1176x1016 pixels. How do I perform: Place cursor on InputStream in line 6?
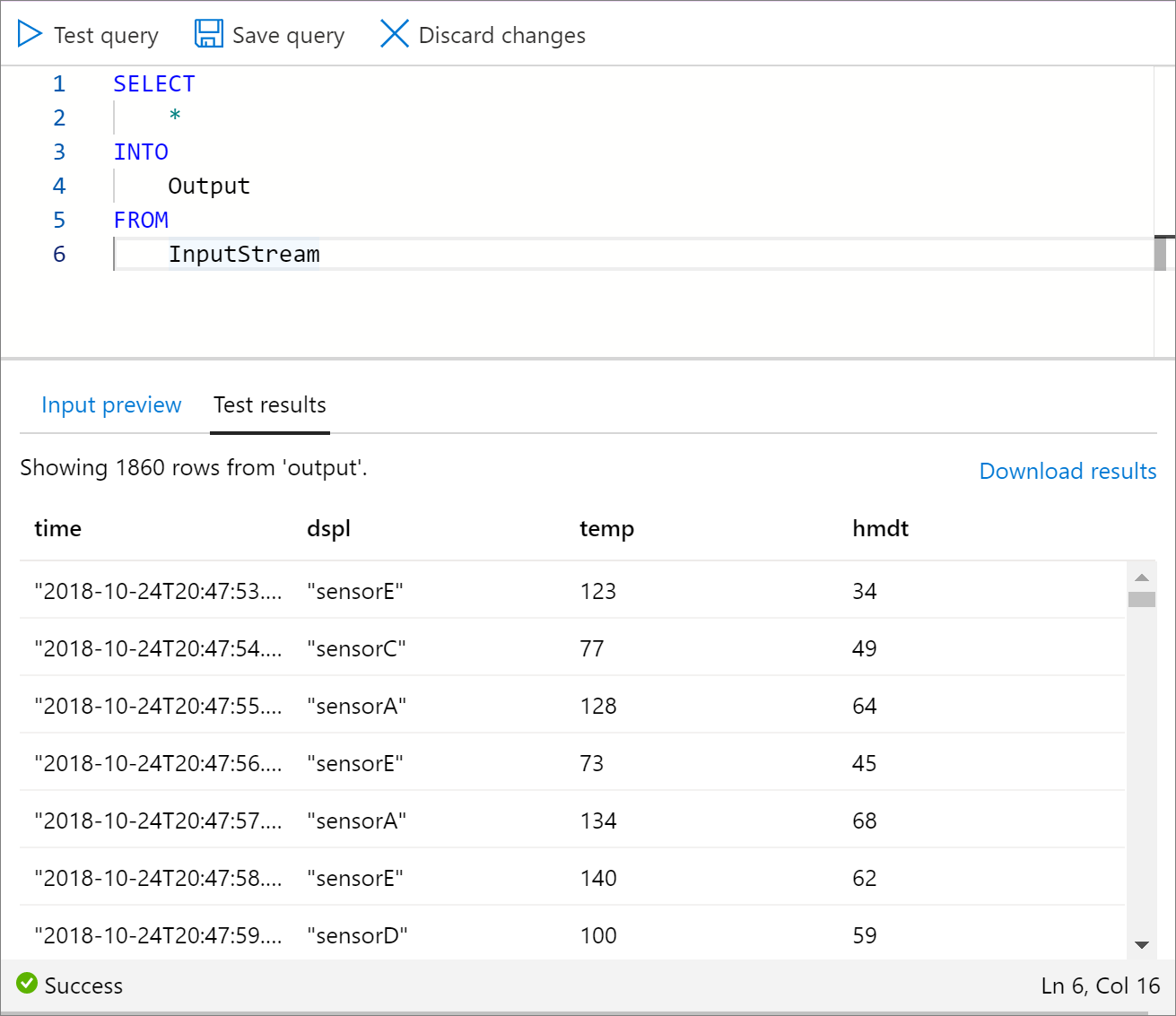pos(244,255)
